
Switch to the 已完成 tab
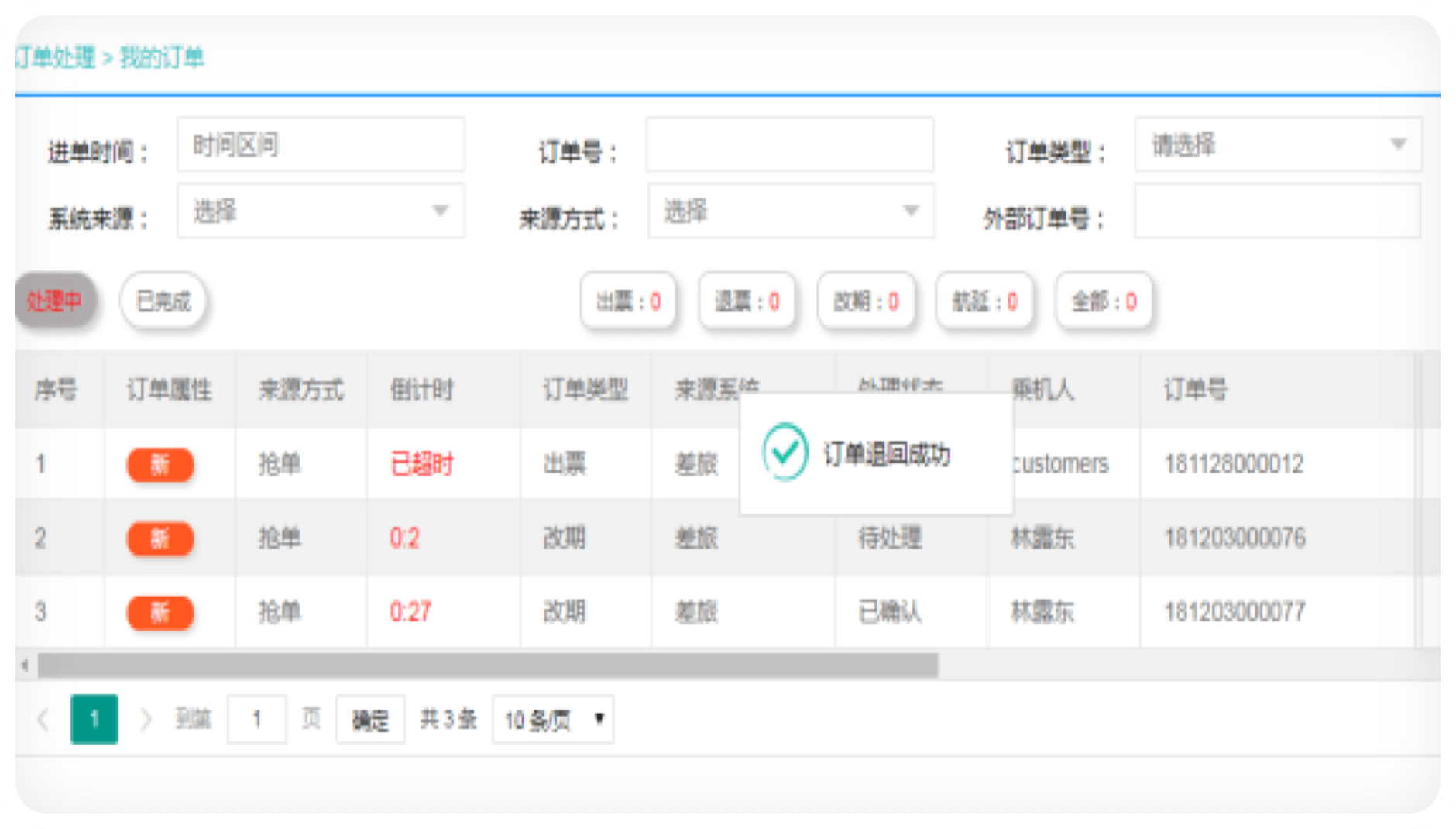click(x=163, y=301)
